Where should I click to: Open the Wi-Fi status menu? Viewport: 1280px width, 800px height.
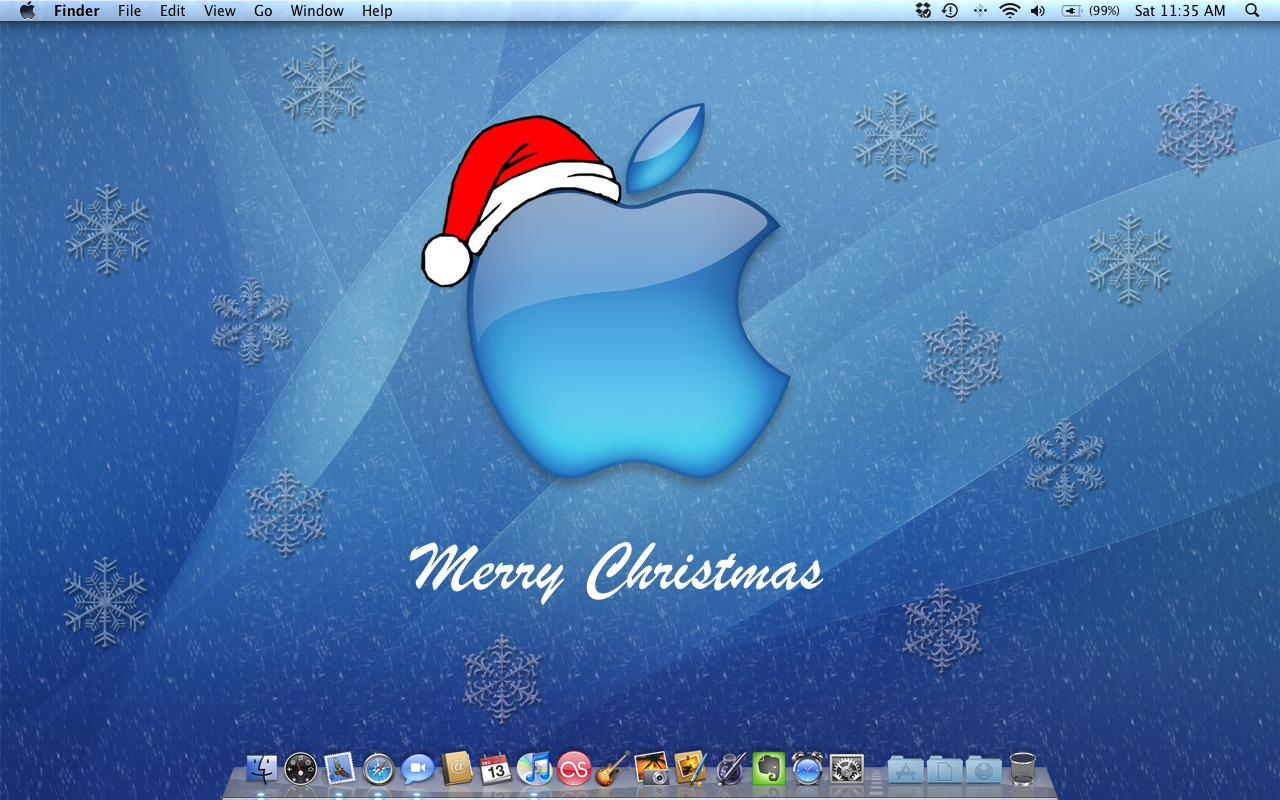[1010, 11]
